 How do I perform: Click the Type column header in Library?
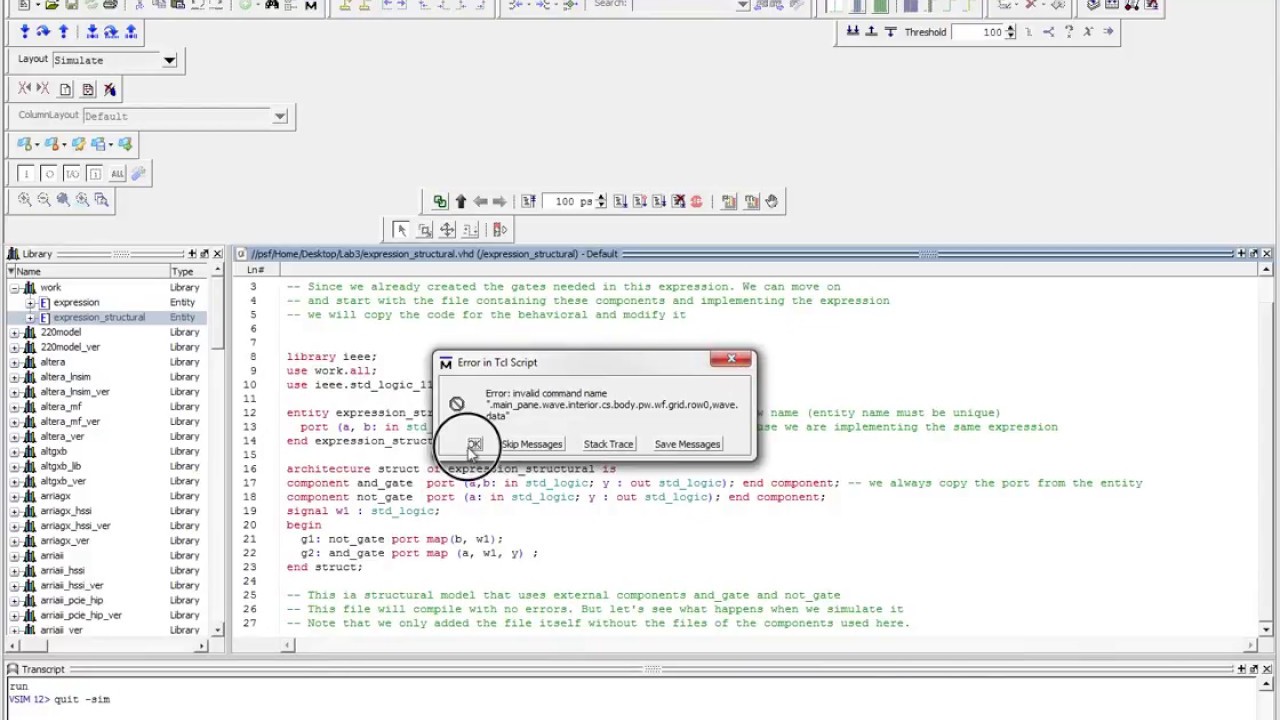[190, 272]
